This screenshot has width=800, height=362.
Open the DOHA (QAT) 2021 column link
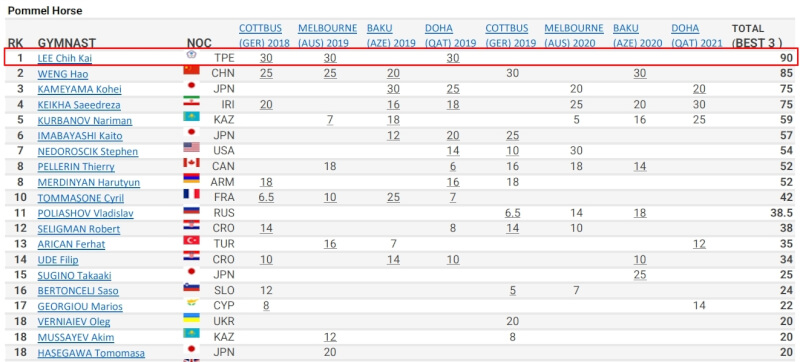coord(697,36)
